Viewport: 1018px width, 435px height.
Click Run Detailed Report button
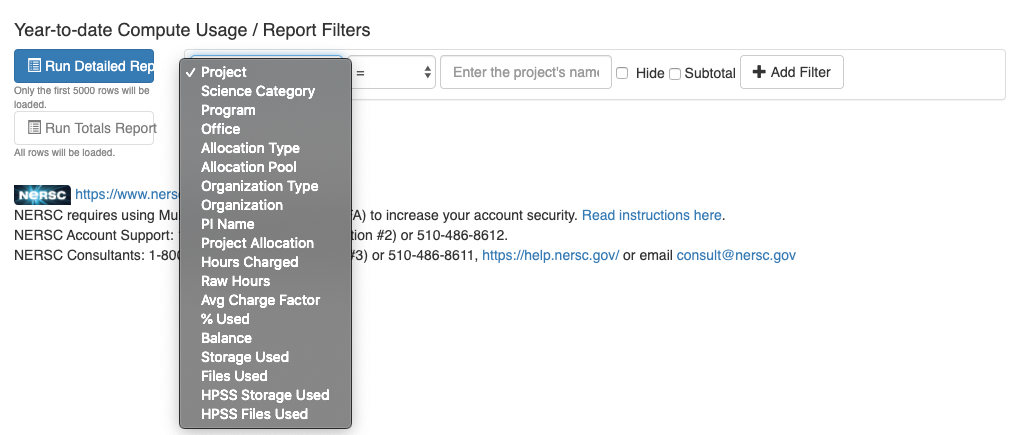click(x=84, y=66)
